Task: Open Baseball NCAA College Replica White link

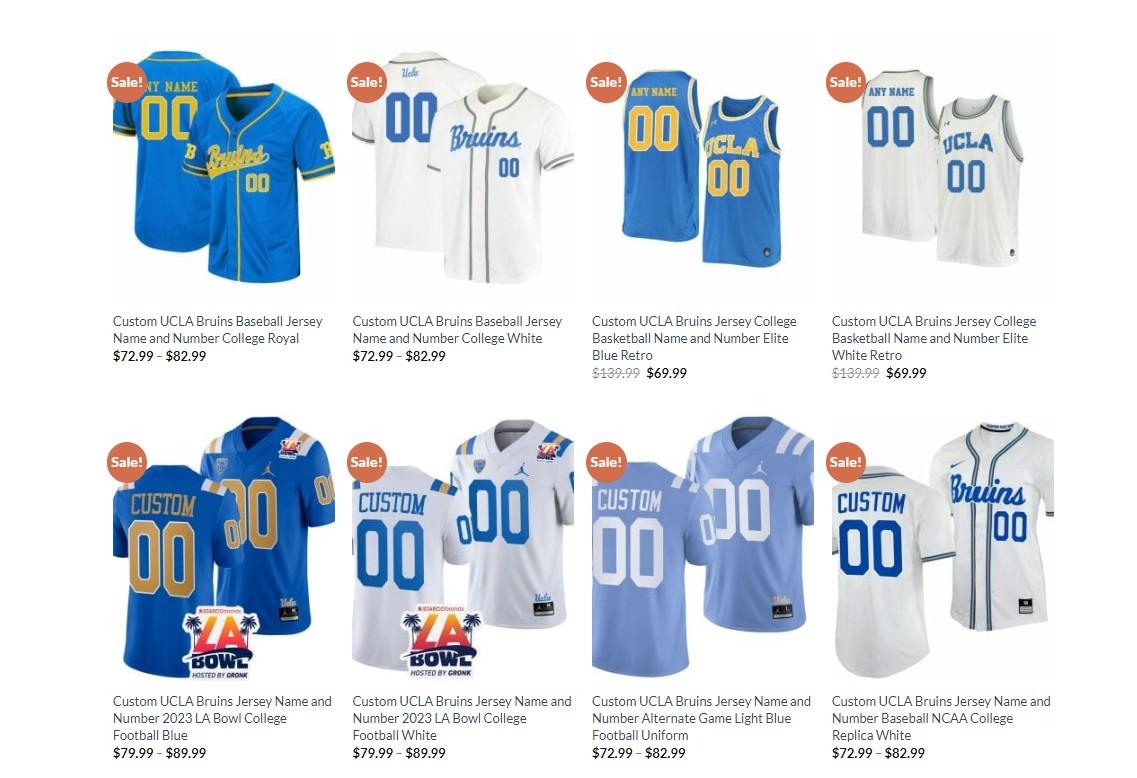Action: click(941, 718)
